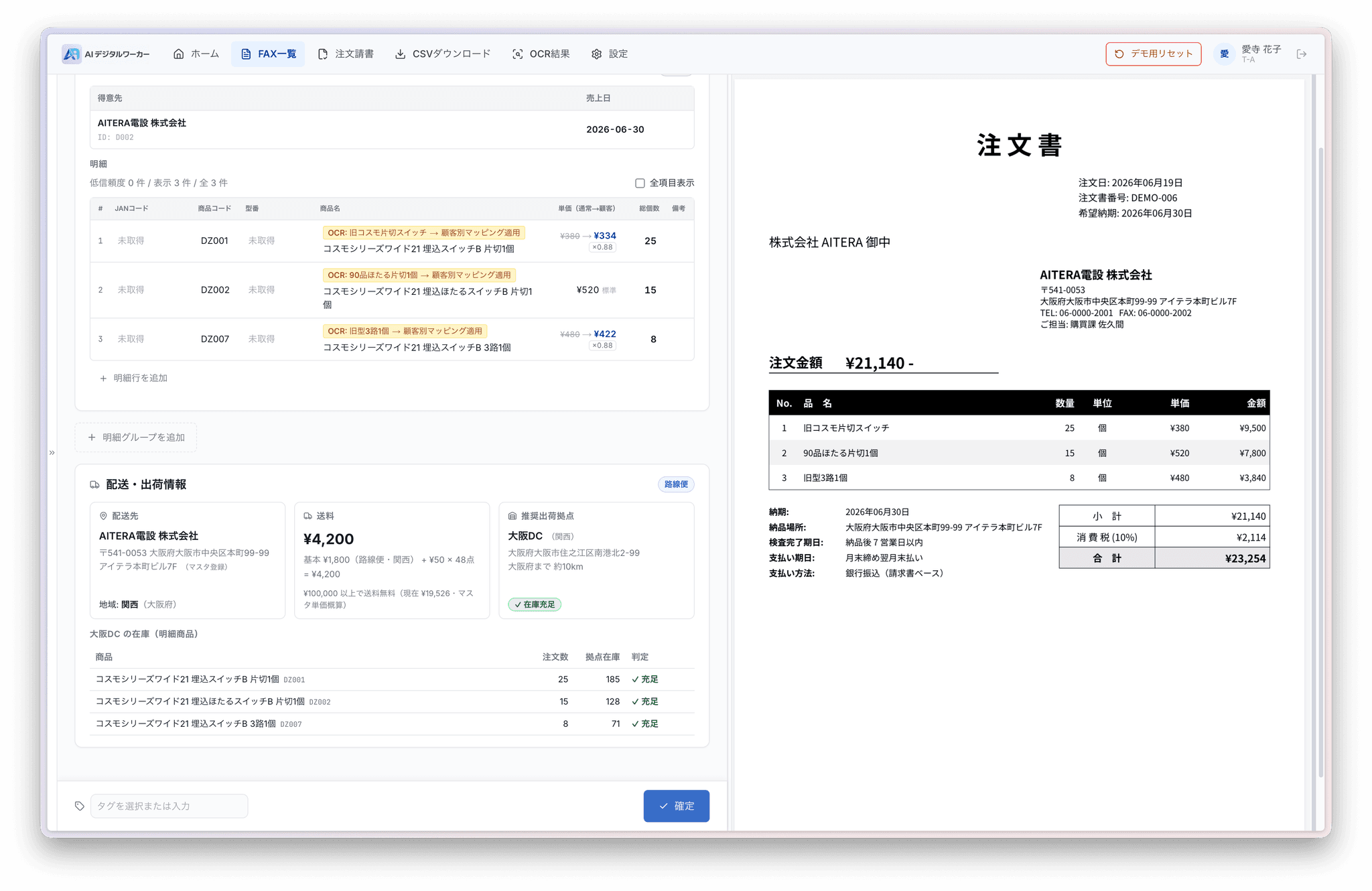Click the warehouse icon by 推奨出荷拠点
The height and width of the screenshot is (891, 1372).
(x=512, y=516)
